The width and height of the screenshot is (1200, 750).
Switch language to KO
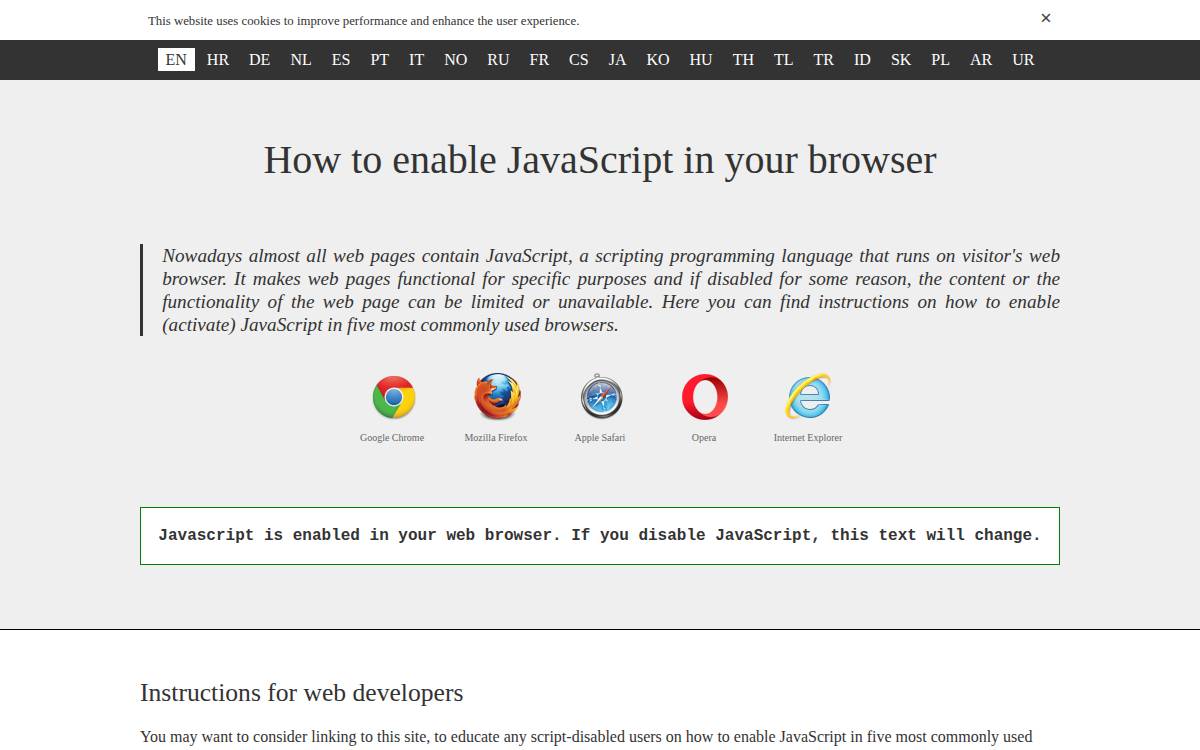pos(658,60)
